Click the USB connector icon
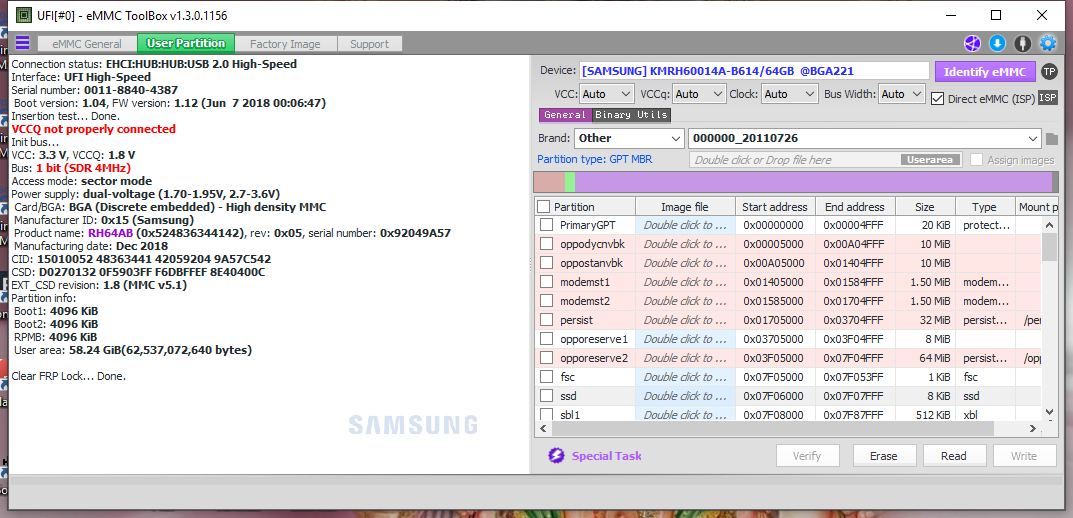The width and height of the screenshot is (1073, 518). coord(1022,43)
